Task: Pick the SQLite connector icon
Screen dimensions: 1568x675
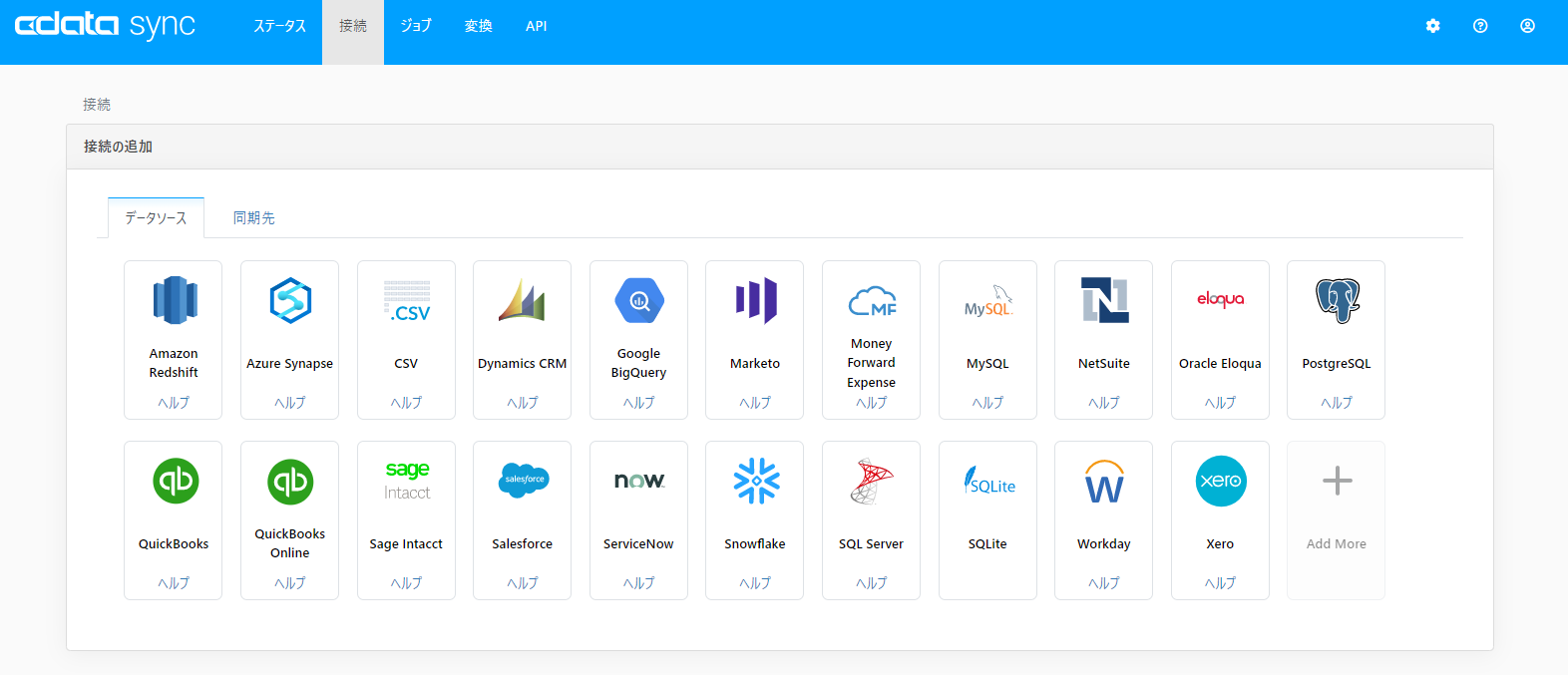Action: click(x=988, y=482)
